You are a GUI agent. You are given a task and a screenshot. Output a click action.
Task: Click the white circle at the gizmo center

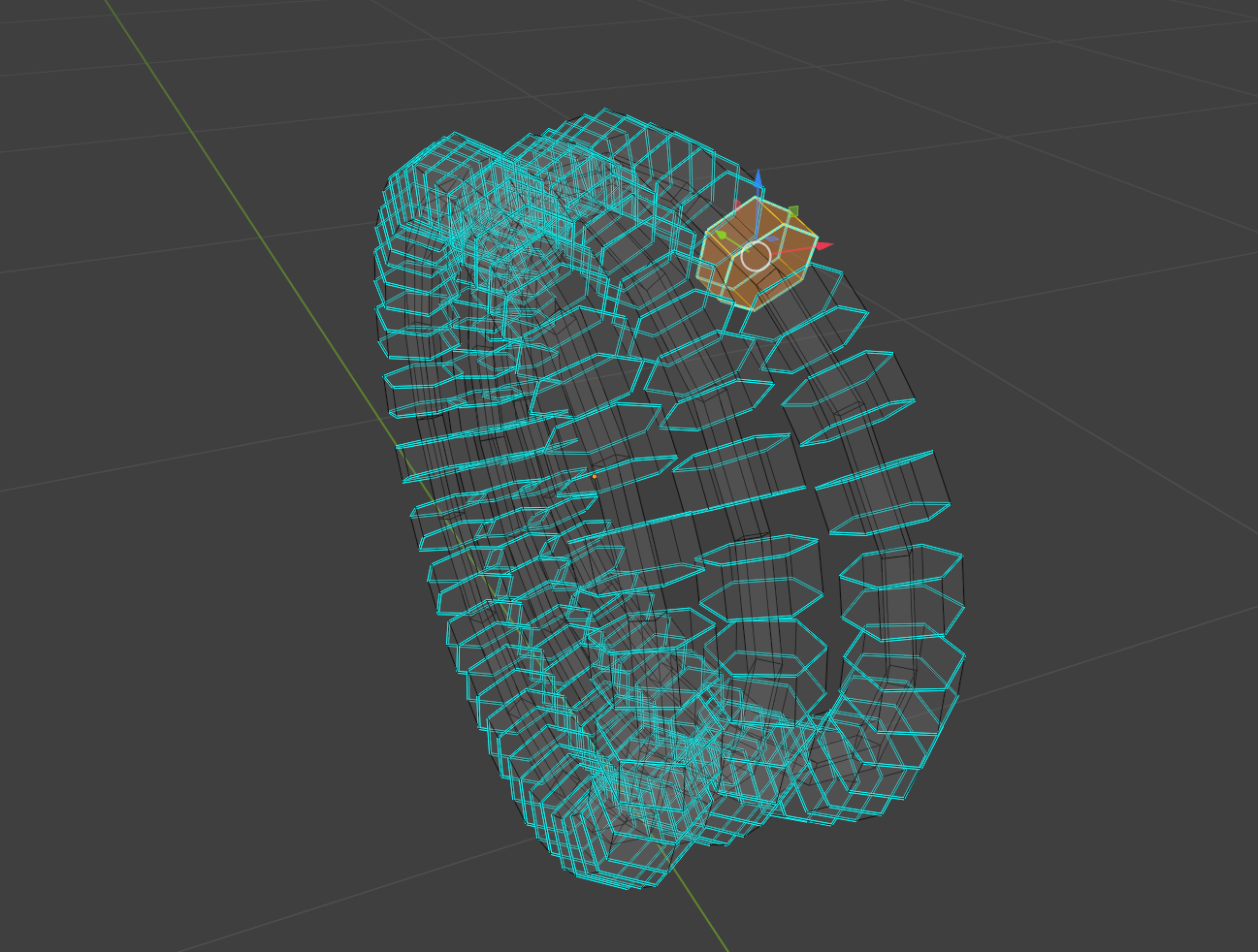[x=756, y=257]
